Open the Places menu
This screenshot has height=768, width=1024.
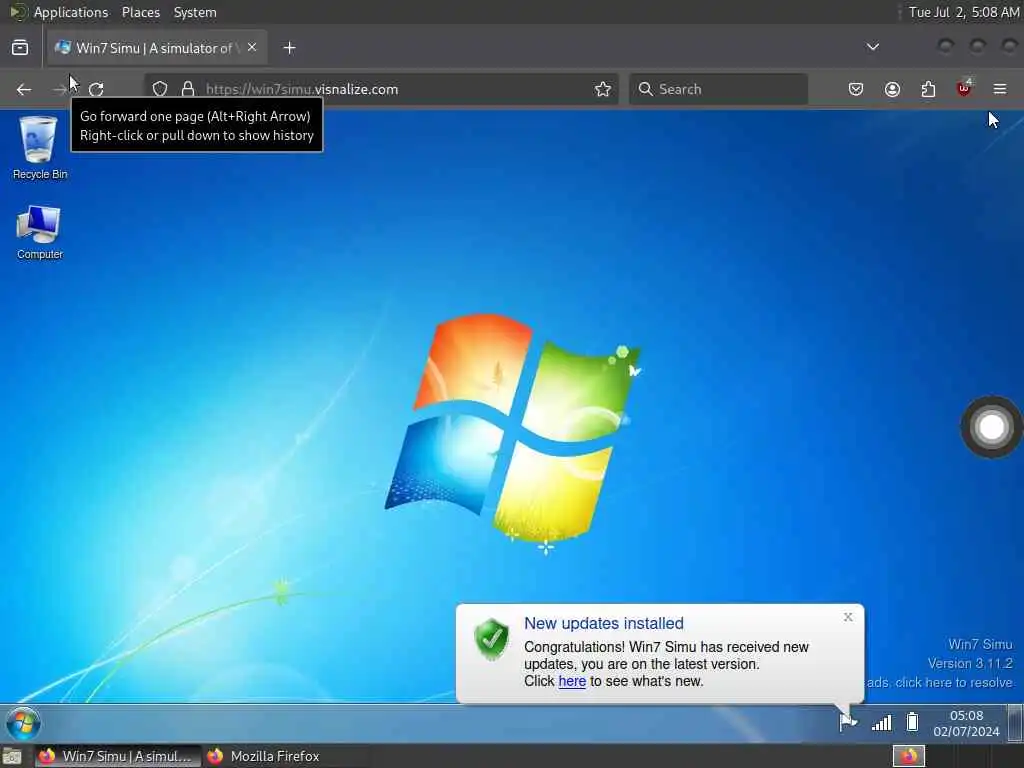click(x=140, y=12)
